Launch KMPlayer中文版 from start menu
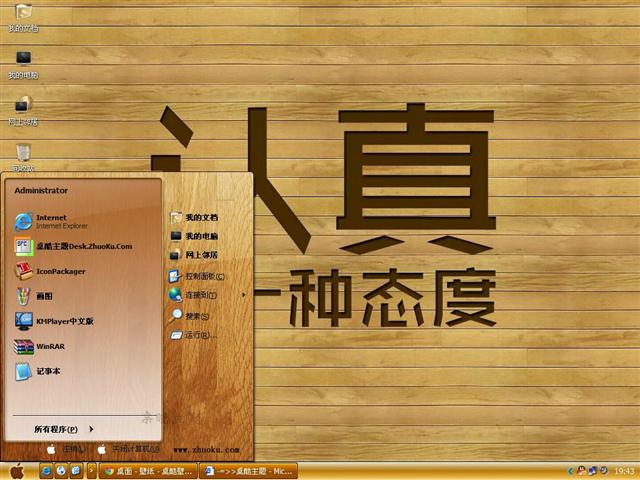This screenshot has width=640, height=480. (x=84, y=321)
